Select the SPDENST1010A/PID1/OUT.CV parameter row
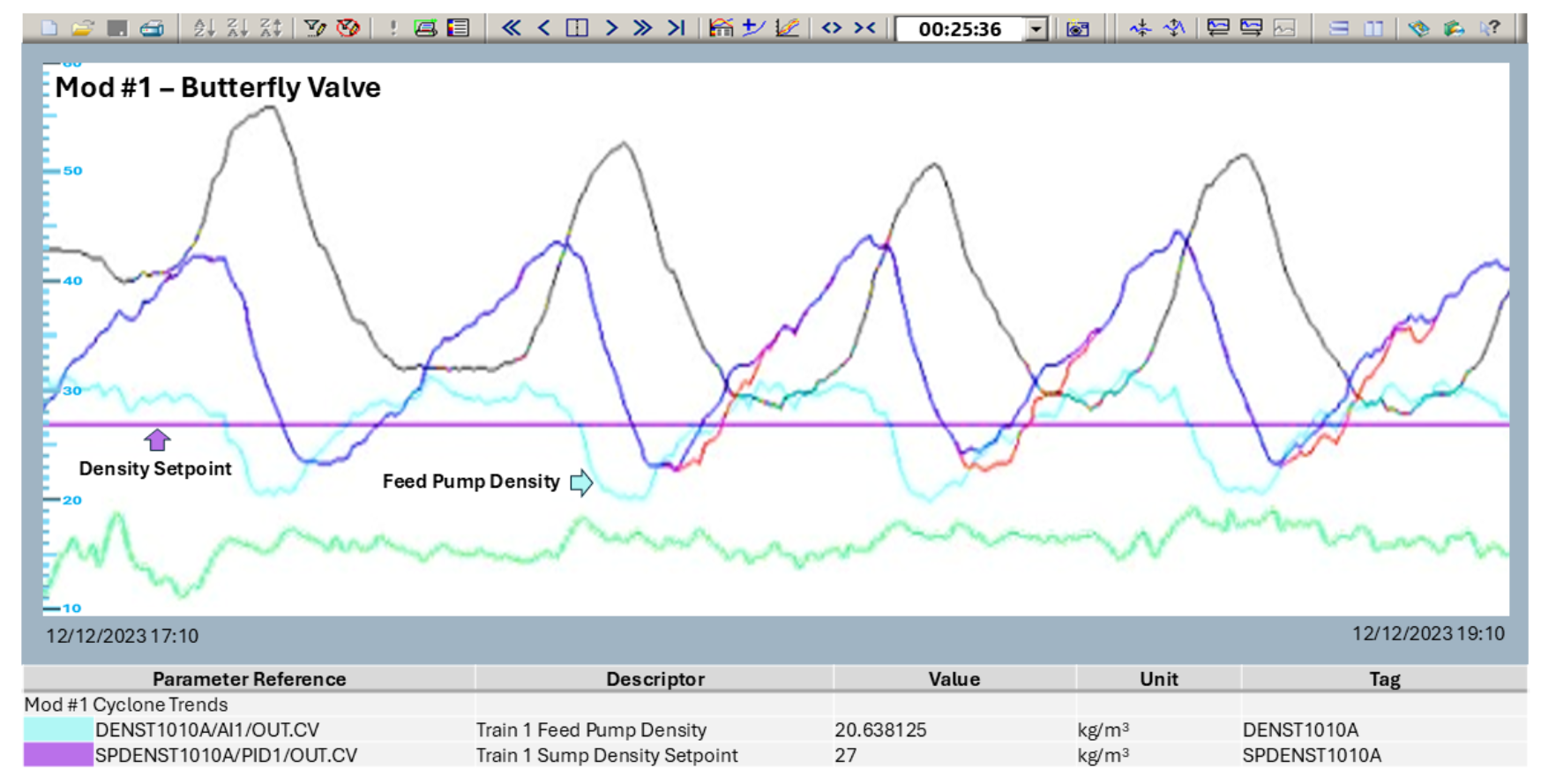 coord(226,756)
